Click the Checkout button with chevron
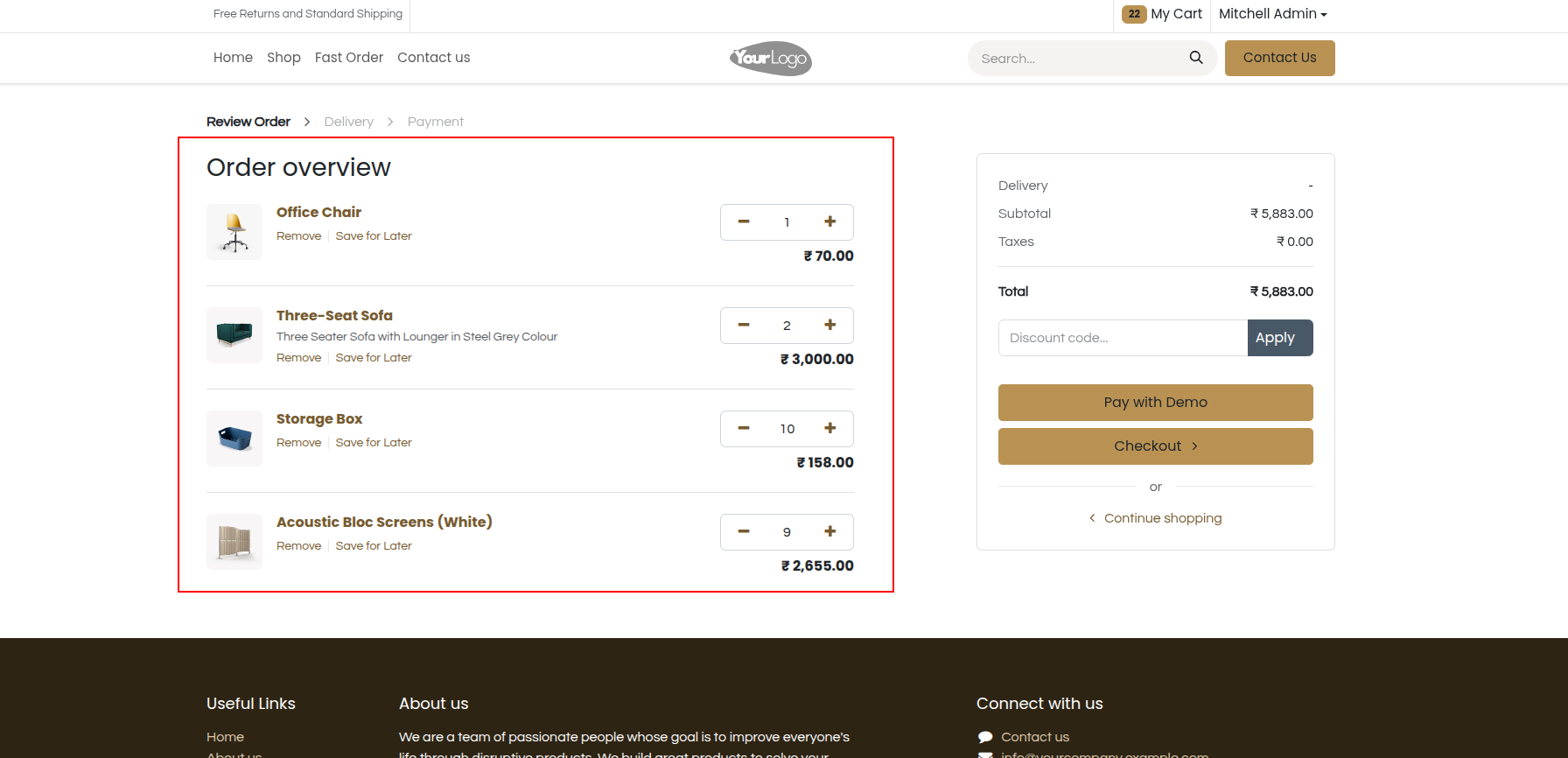 click(x=1155, y=446)
